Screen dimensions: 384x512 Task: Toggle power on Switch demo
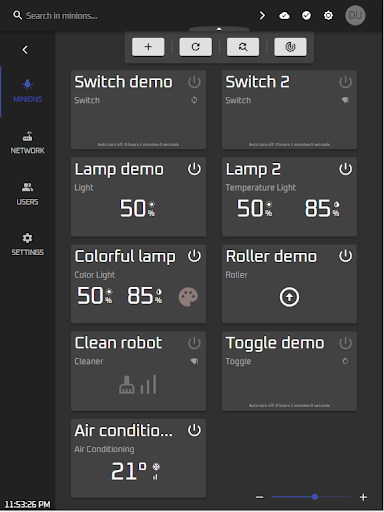194,82
